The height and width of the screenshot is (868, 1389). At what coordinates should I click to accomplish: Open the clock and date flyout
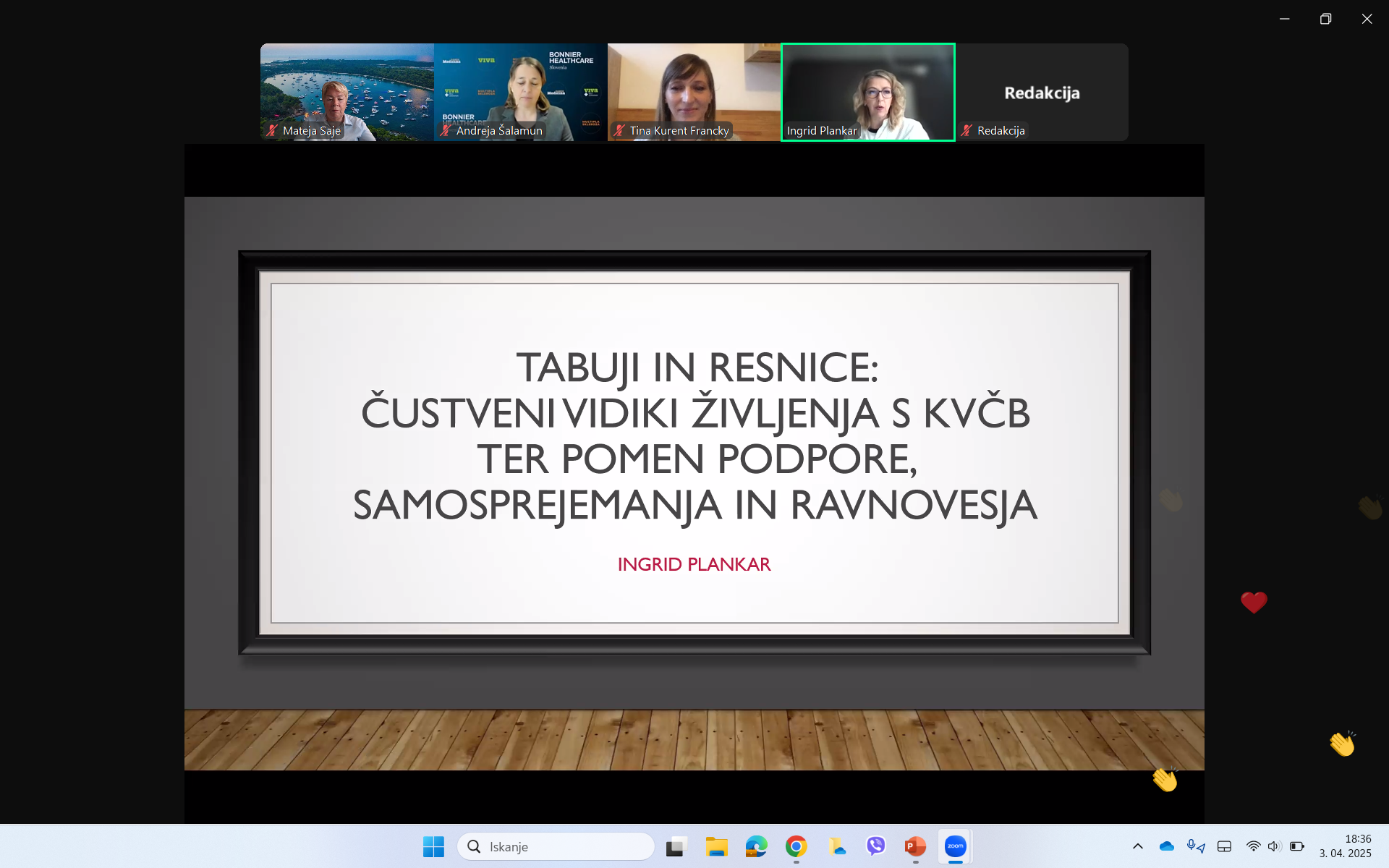pos(1345,846)
